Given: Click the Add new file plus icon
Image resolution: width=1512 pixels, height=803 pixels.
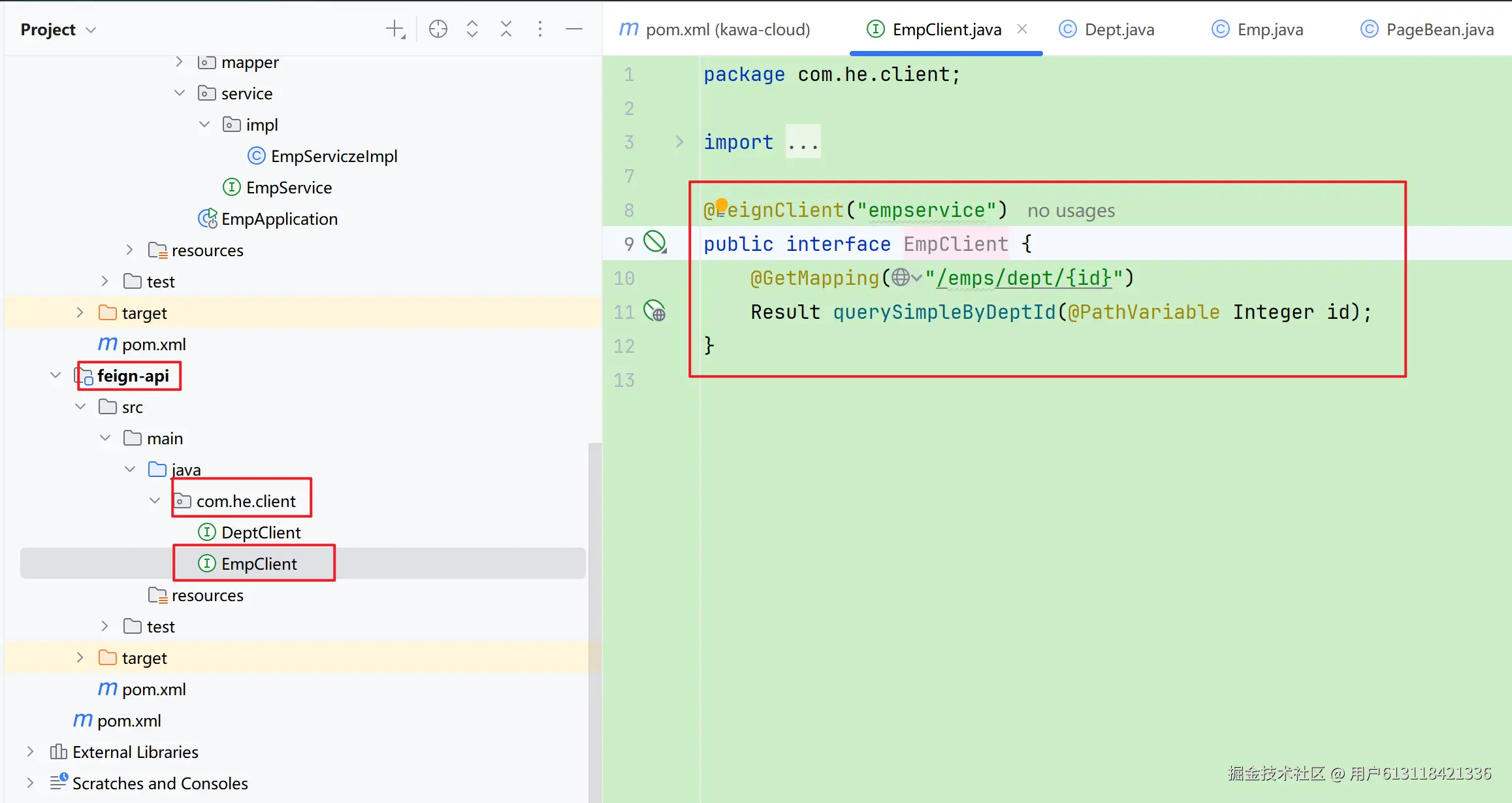Looking at the screenshot, I should pyautogui.click(x=395, y=29).
